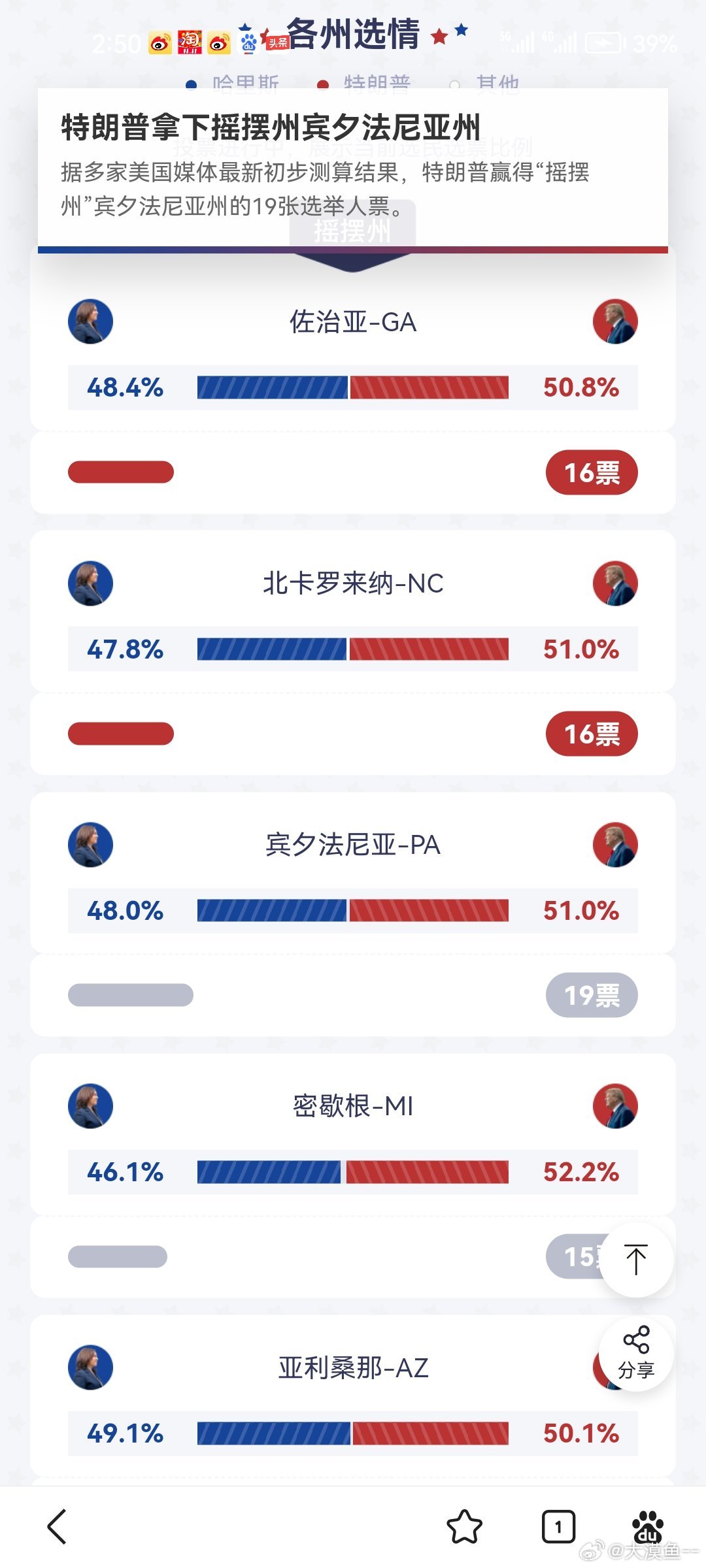This screenshot has height=1568, width=706.
Task: Tap the Arizona vote-share progress bar
Action: pyautogui.click(x=353, y=1433)
